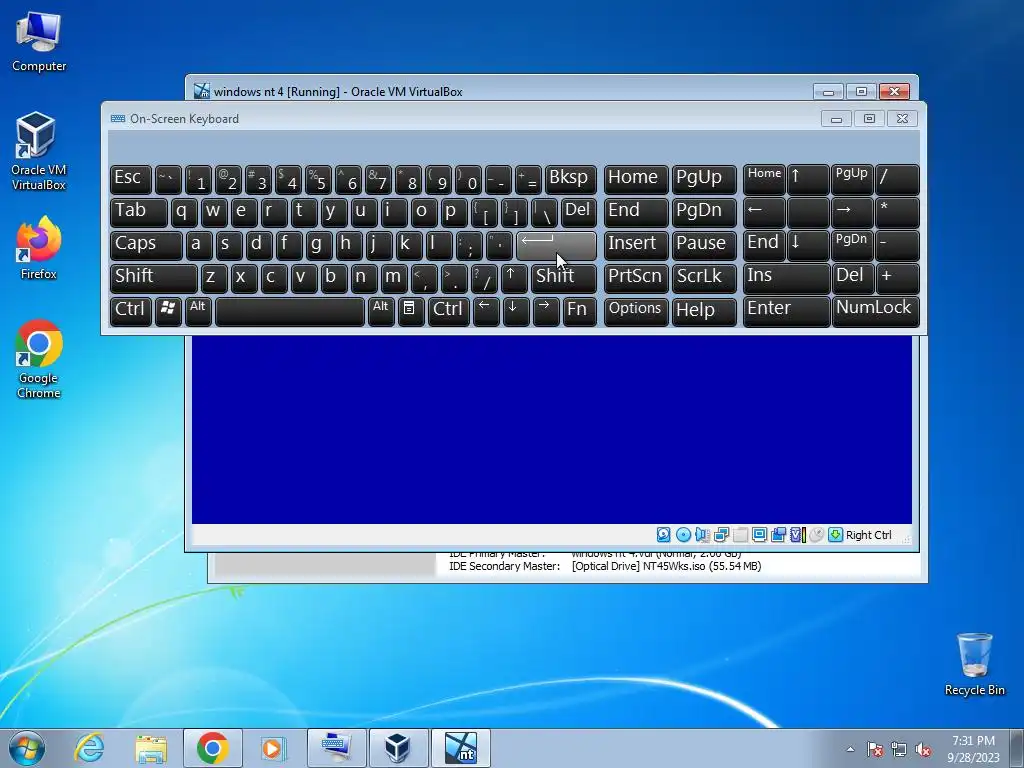Toggle the left Alt key
The height and width of the screenshot is (768, 1024).
tap(198, 311)
